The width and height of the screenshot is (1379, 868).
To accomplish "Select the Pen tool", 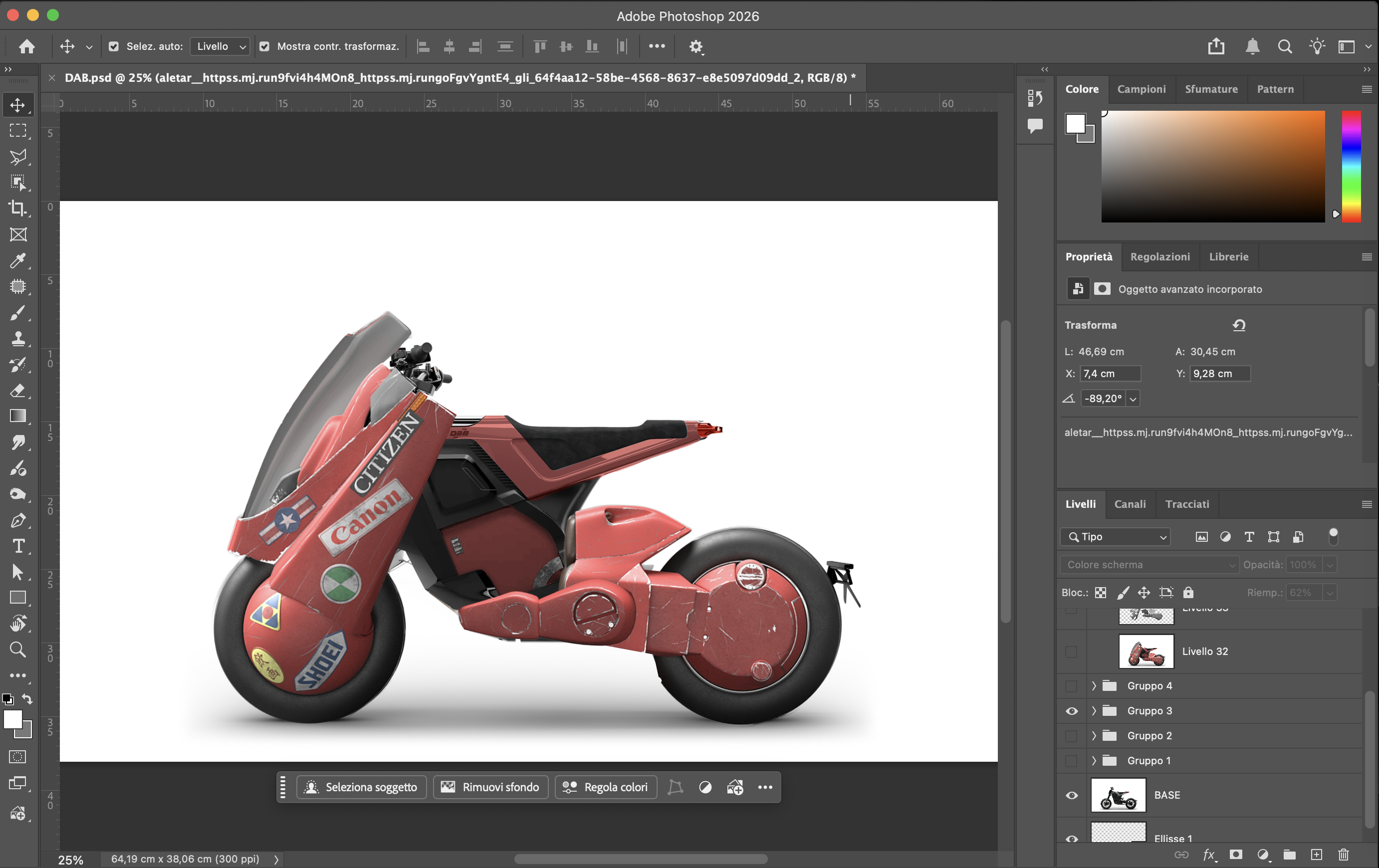I will click(18, 520).
